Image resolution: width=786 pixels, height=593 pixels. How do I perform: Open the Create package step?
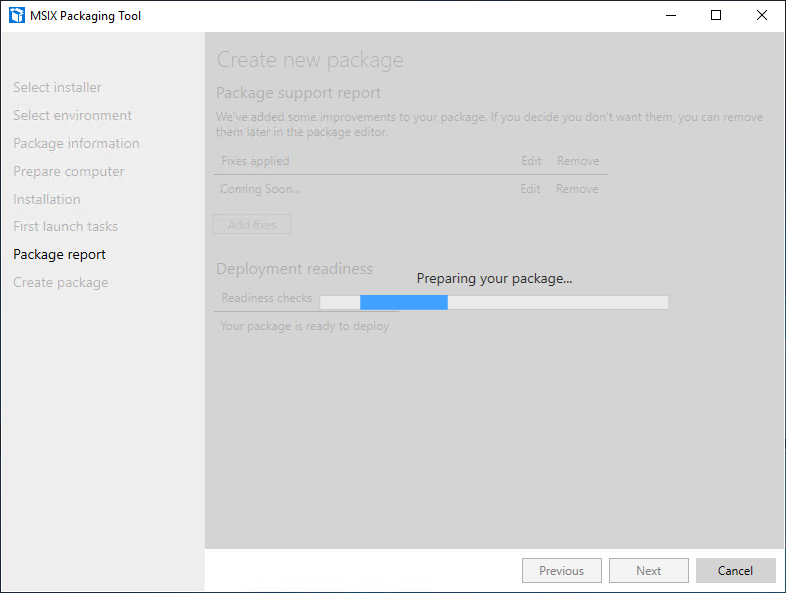(61, 283)
